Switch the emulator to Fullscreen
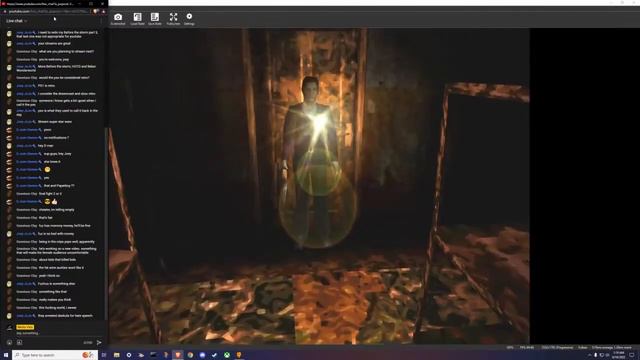Image resolution: width=640 pixels, height=360 pixels. (173, 19)
